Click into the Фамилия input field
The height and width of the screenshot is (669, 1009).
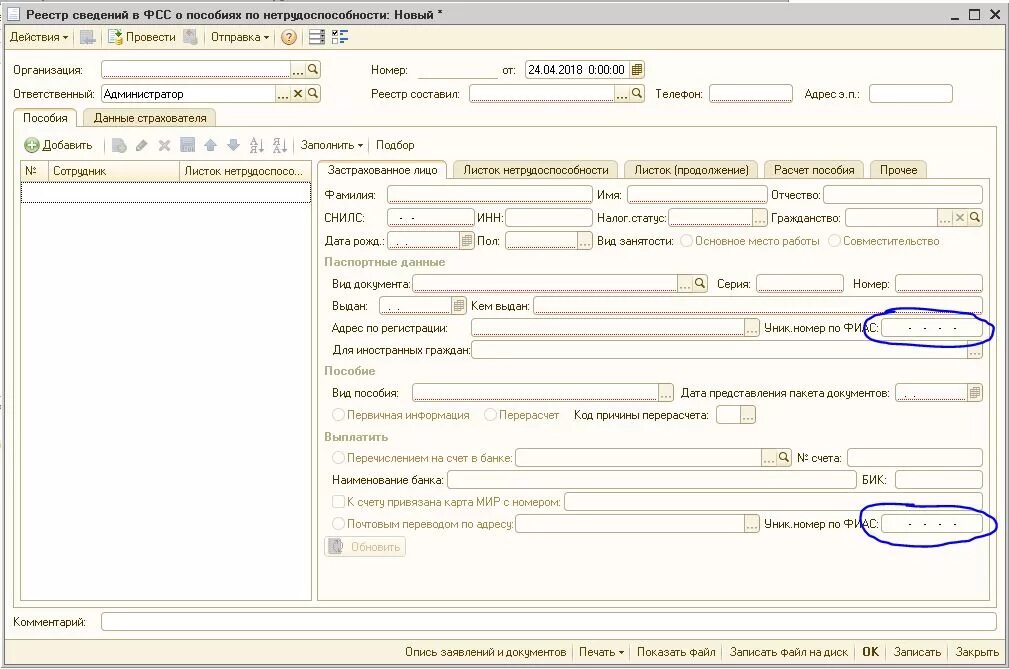pos(490,195)
